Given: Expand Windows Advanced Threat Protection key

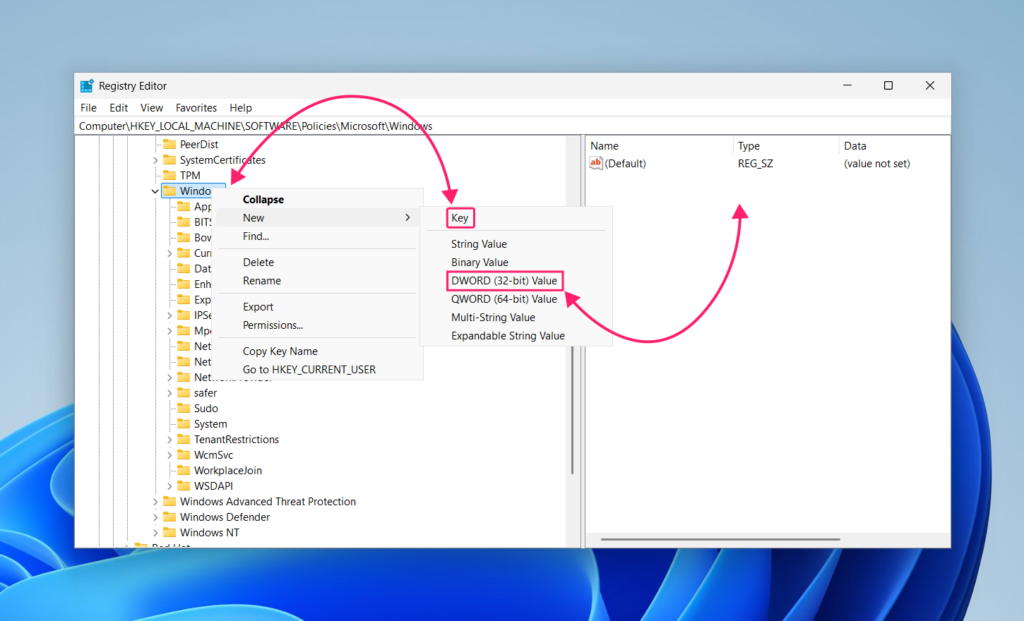Looking at the screenshot, I should coord(155,502).
